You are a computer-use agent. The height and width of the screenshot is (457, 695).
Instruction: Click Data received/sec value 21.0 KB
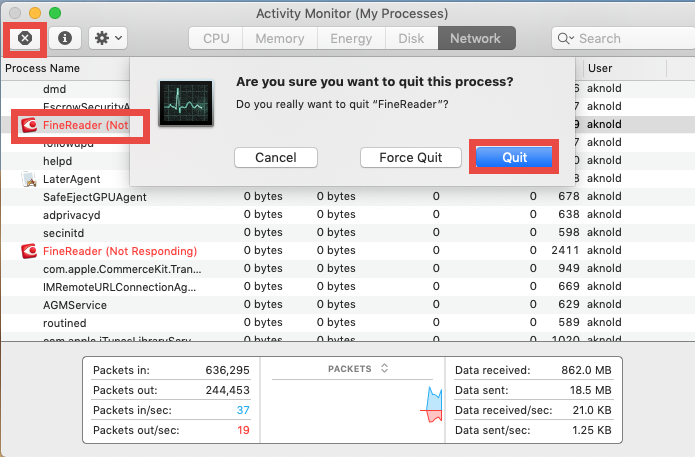click(x=592, y=410)
